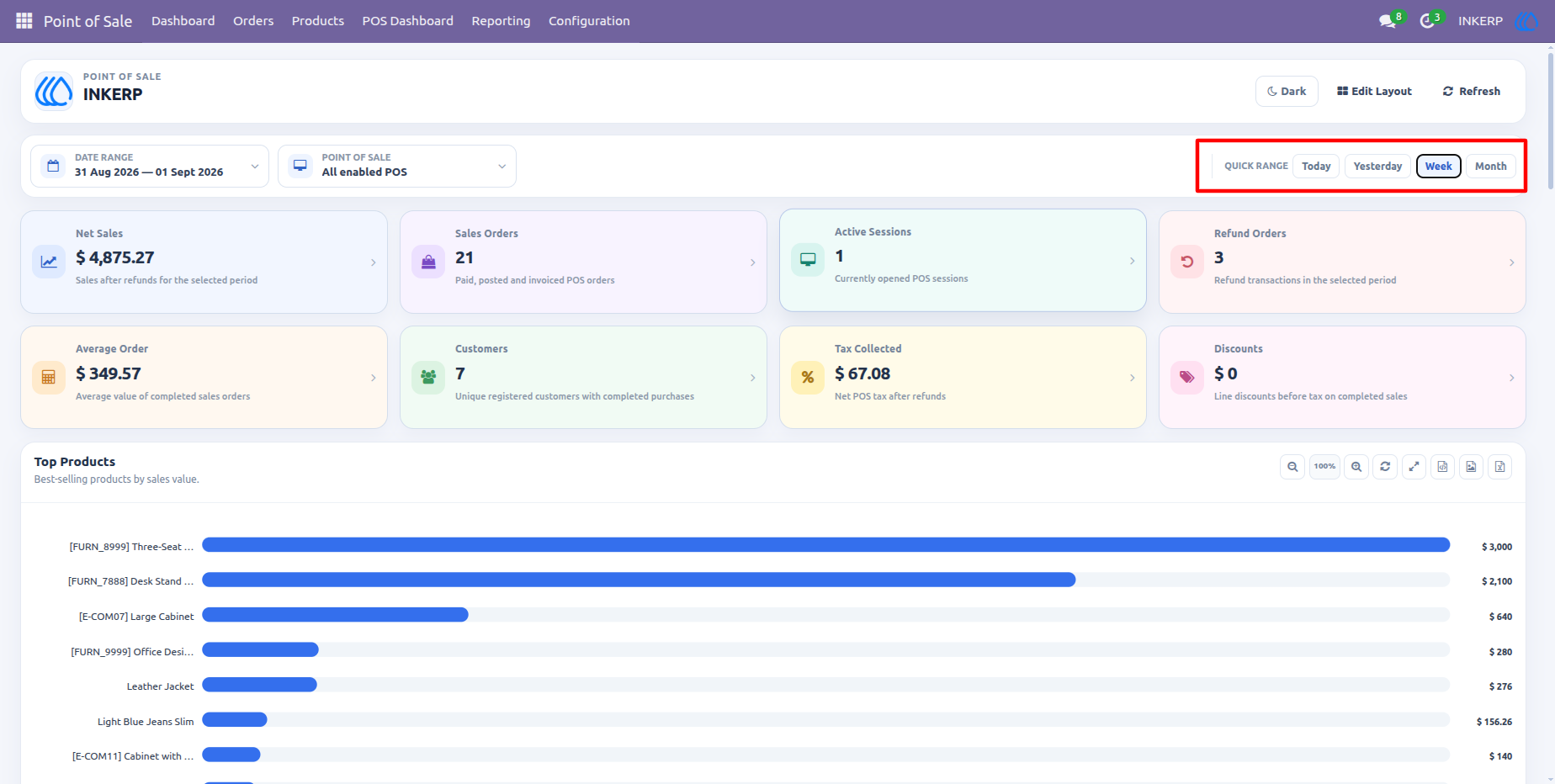Open the Date Range dropdown
This screenshot has height=784, width=1555.
(x=150, y=166)
